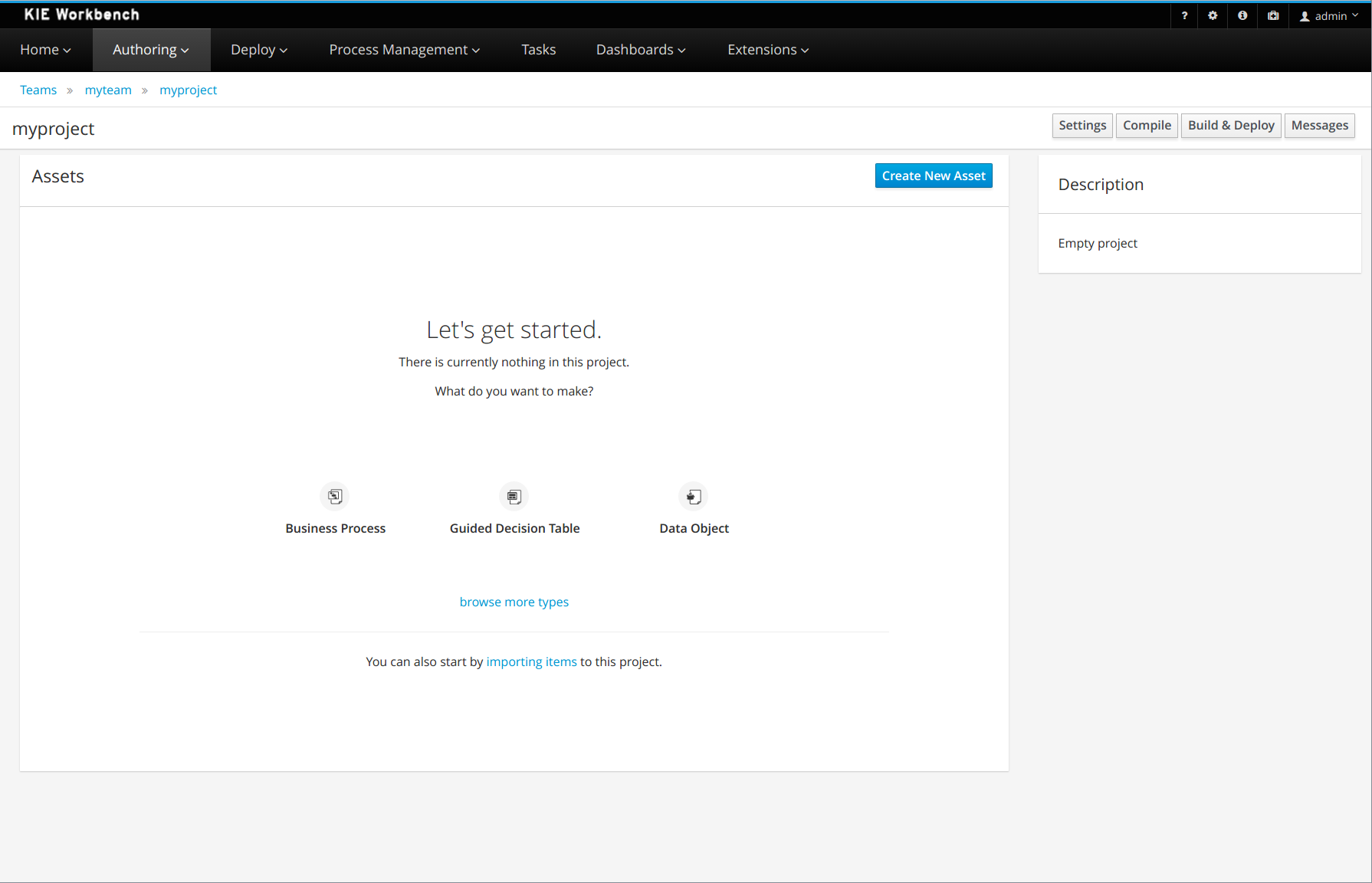Expand the Dashboards menu
The height and width of the screenshot is (883, 1372).
click(641, 50)
